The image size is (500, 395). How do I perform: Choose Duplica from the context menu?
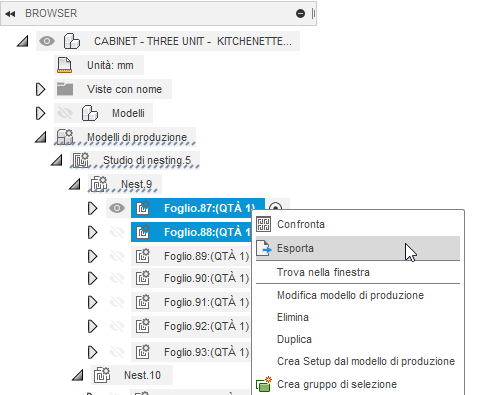point(358,339)
